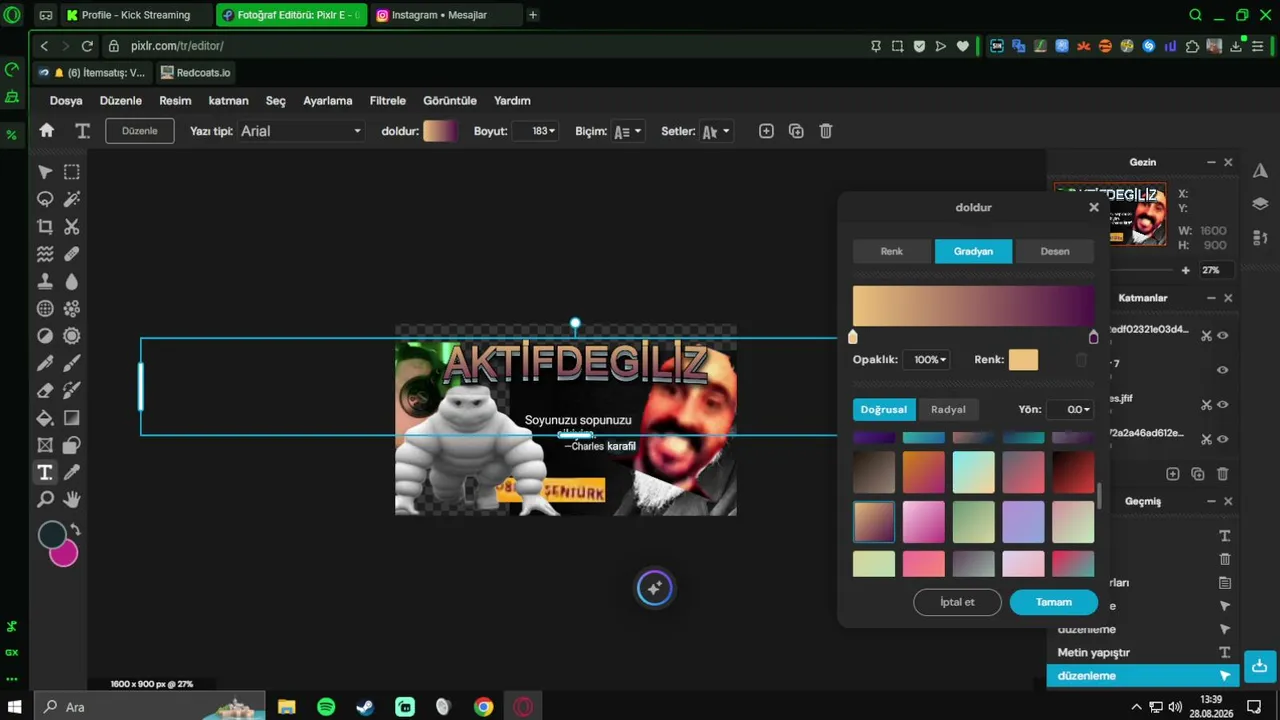Viewport: 1280px width, 720px height.
Task: Click the Tamam button
Action: point(1054,602)
